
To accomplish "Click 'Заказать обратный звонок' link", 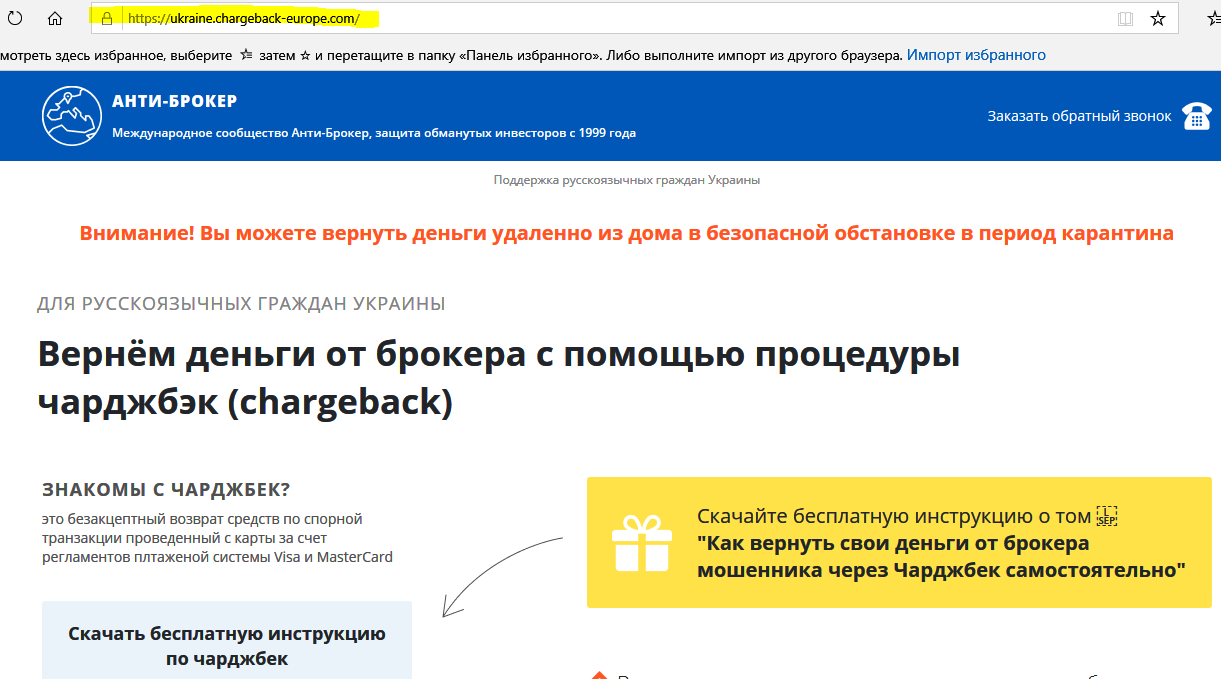I will (1079, 116).
